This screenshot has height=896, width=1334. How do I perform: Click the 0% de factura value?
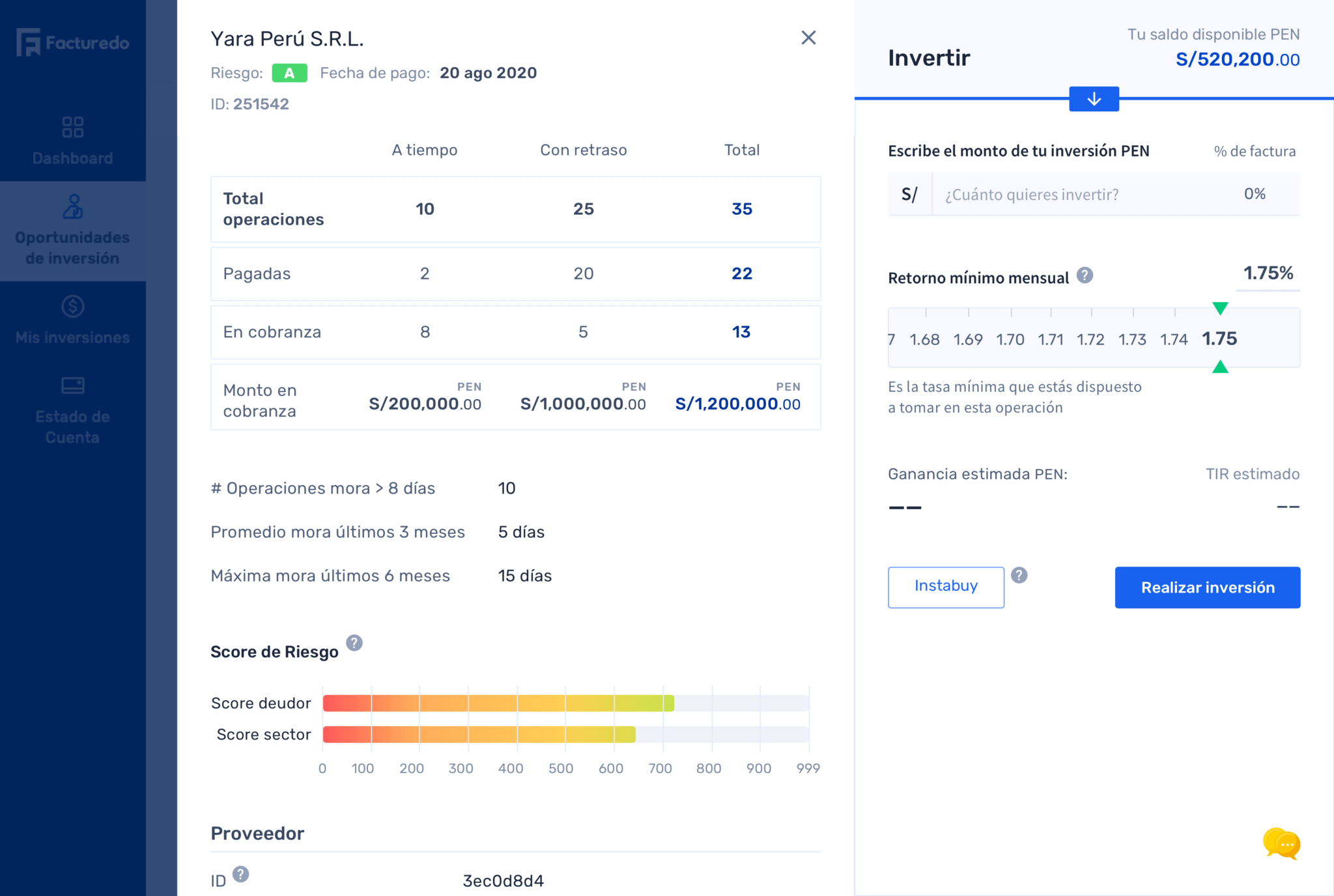coord(1255,193)
